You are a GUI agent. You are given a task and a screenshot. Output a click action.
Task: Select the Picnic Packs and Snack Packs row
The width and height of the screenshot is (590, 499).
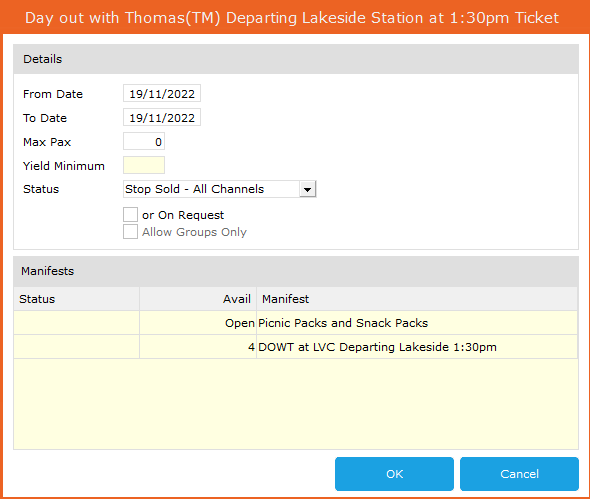[295, 323]
